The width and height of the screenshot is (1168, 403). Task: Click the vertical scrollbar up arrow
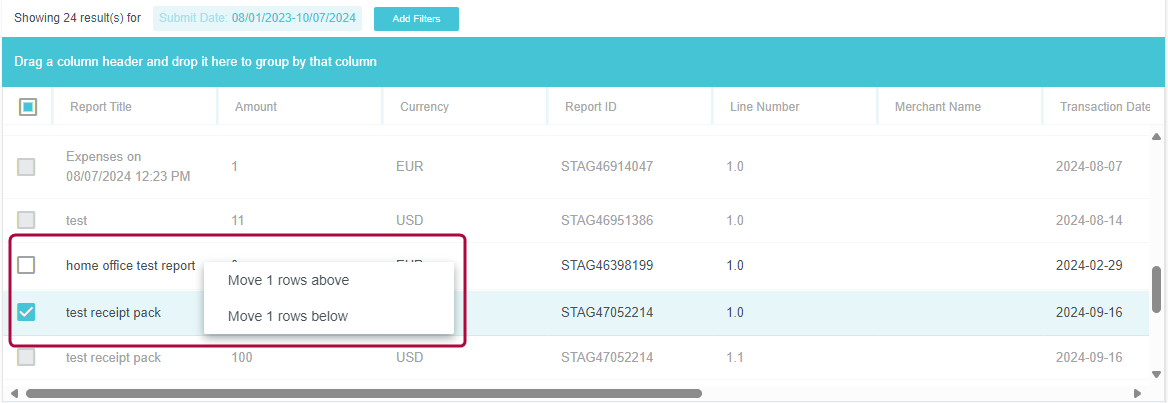point(1157,136)
